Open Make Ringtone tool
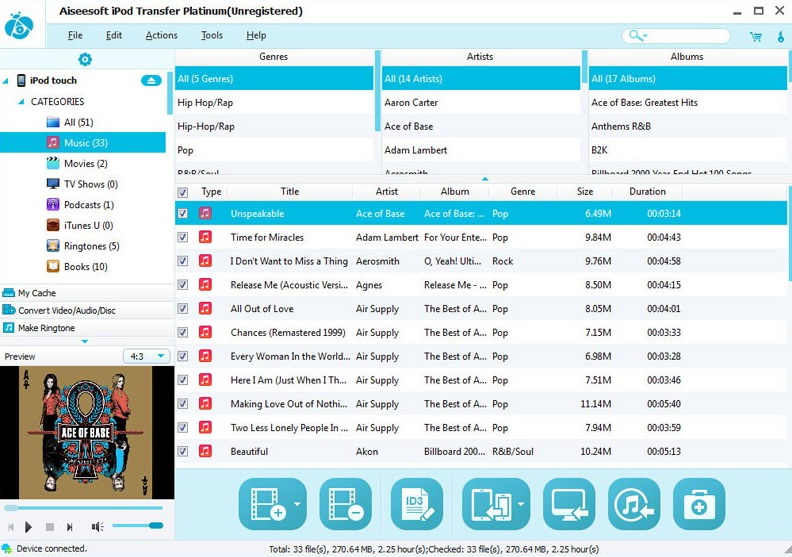Image resolution: width=792 pixels, height=557 pixels. (x=87, y=328)
